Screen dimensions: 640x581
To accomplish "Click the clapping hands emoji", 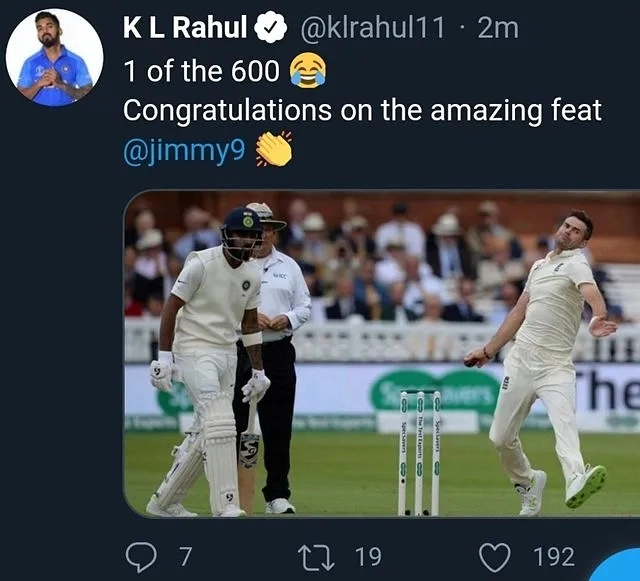I will pos(273,149).
